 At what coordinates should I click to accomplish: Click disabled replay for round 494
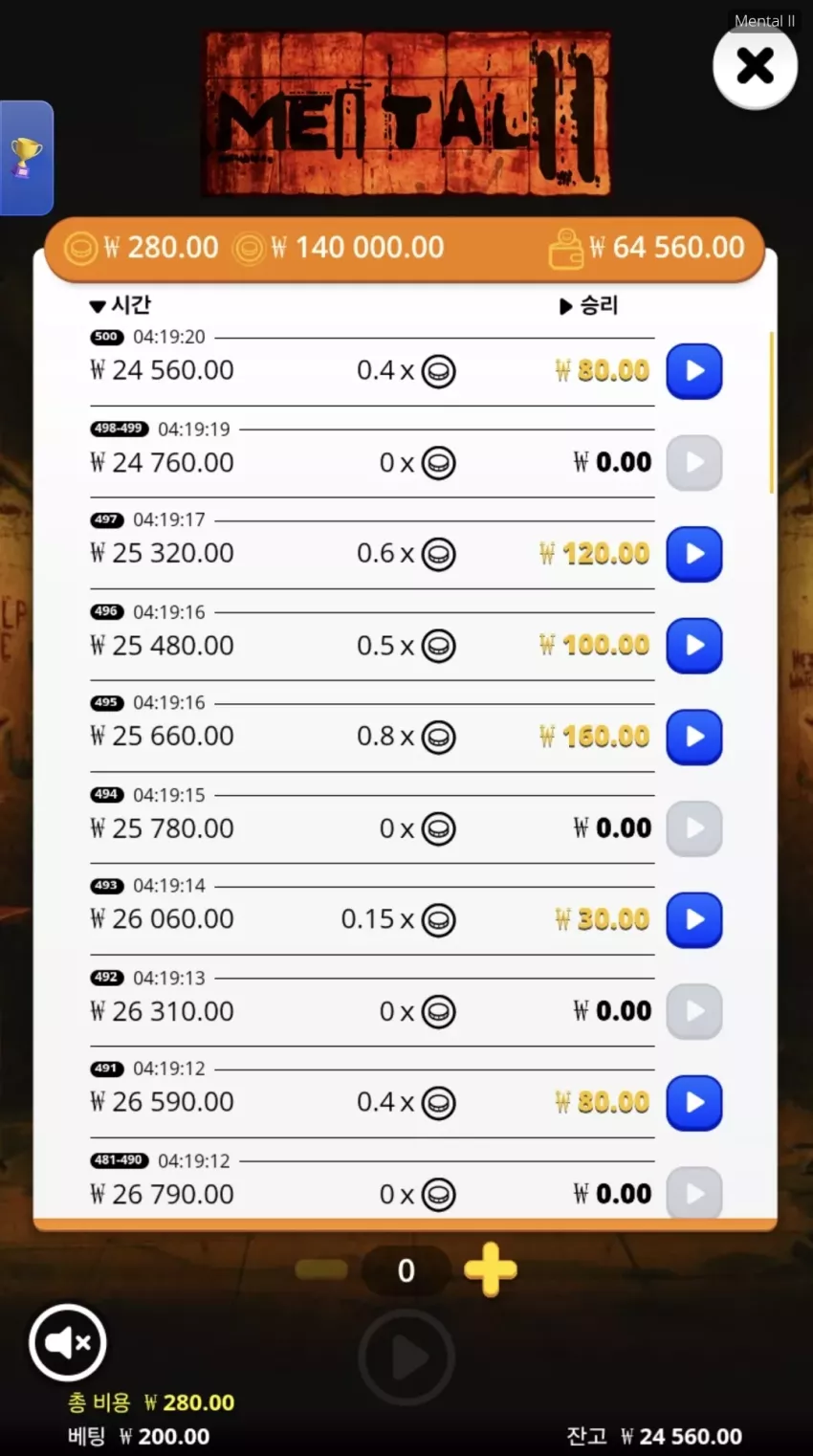tap(693, 828)
